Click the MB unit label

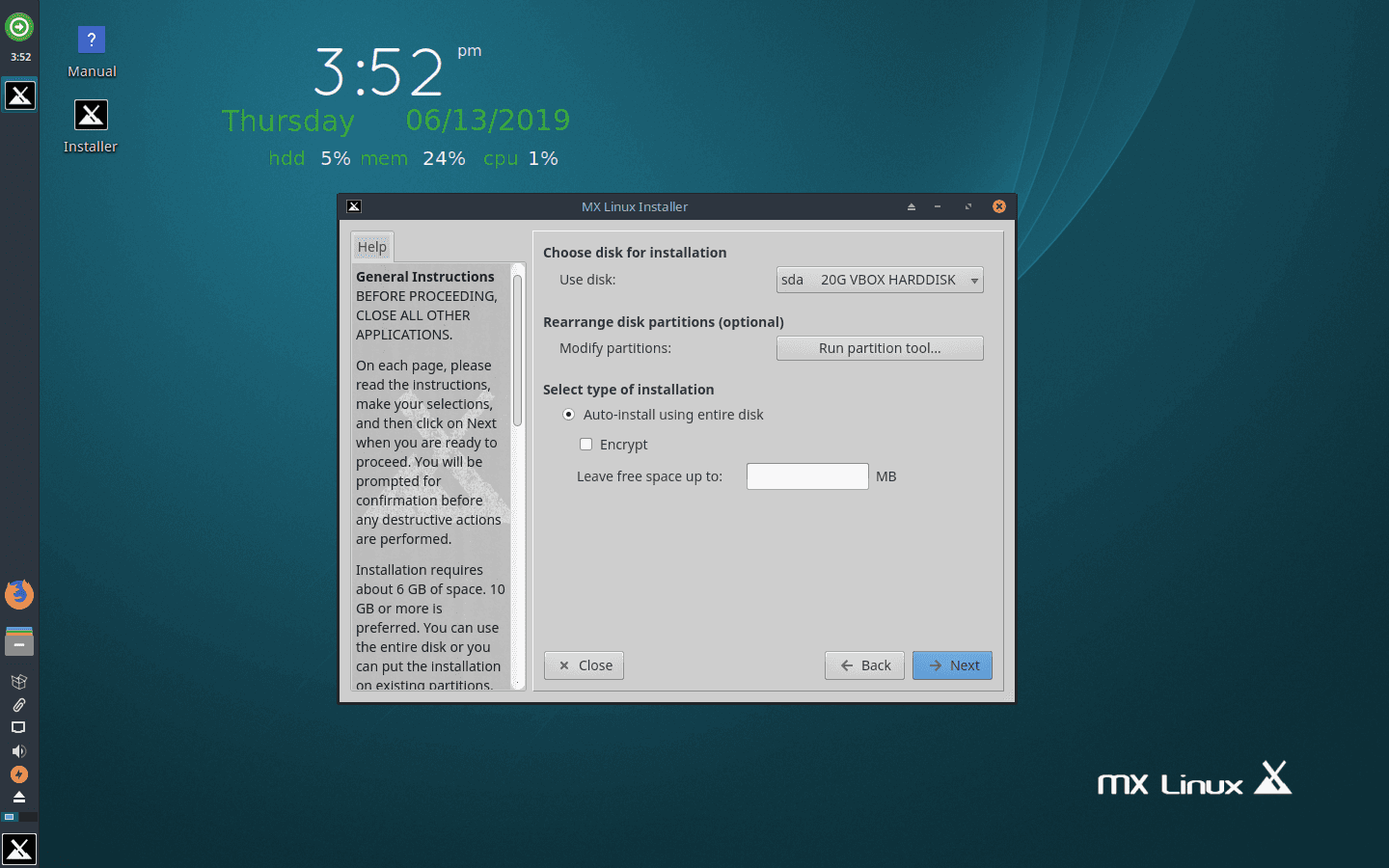point(886,476)
